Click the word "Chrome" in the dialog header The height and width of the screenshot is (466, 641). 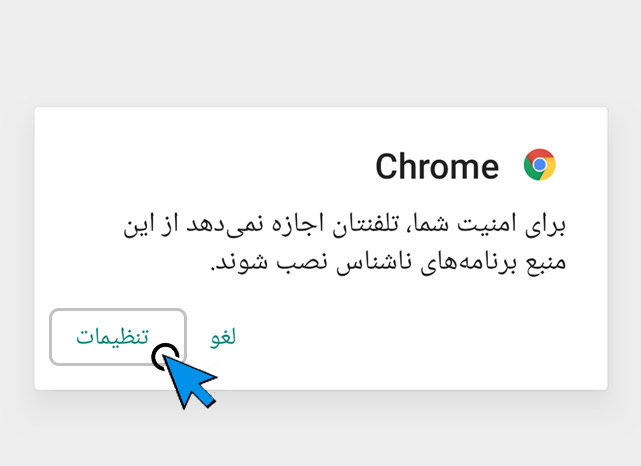click(x=437, y=167)
